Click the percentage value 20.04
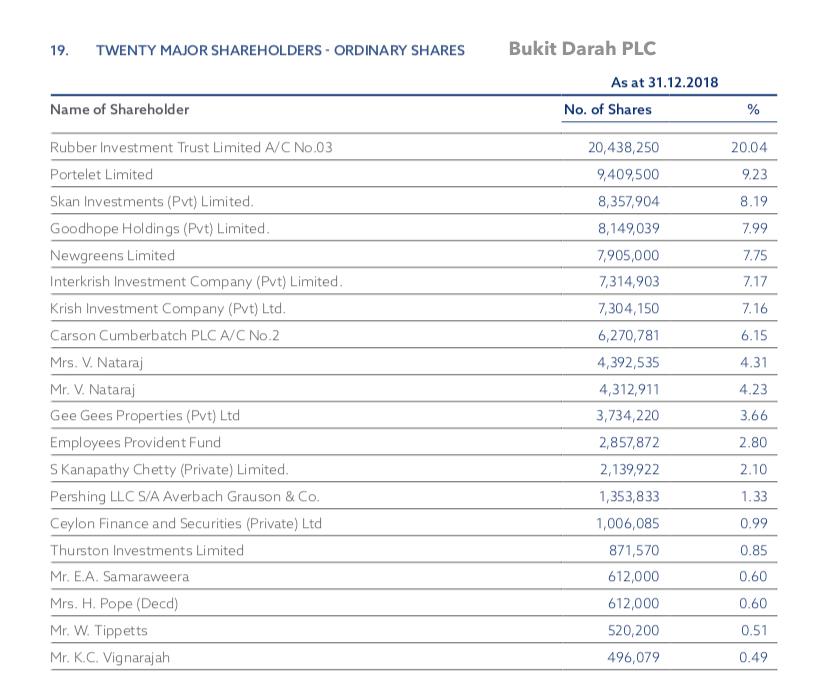 pos(749,147)
